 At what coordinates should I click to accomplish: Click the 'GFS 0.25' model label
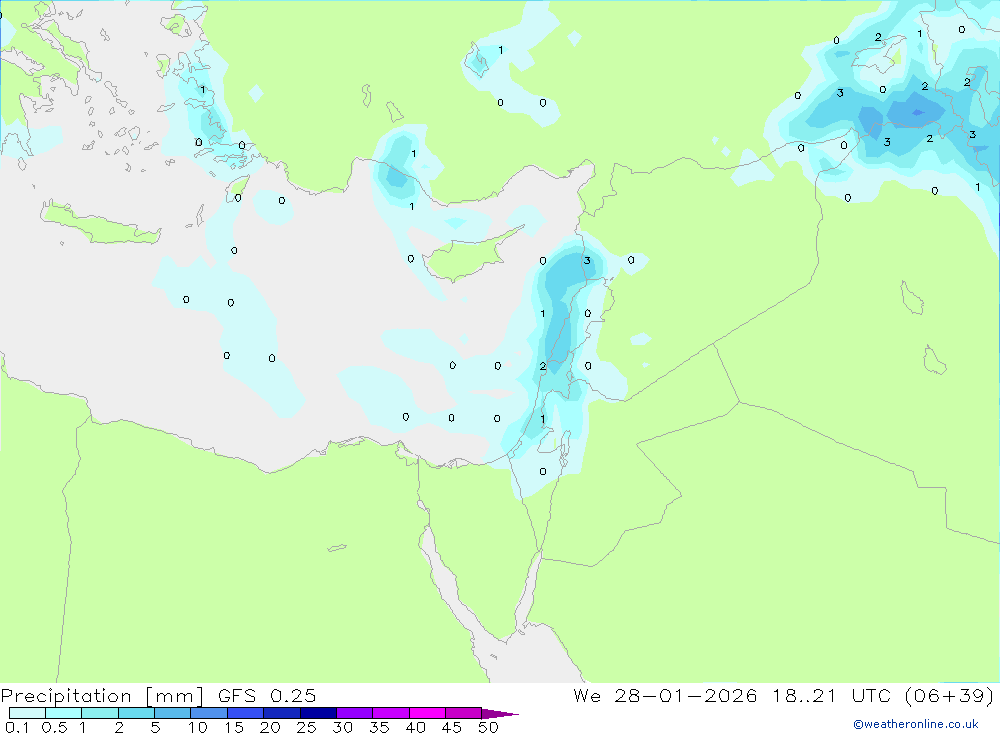point(267,696)
